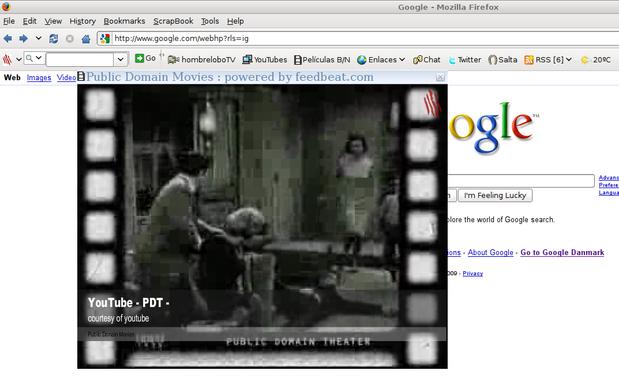The height and width of the screenshot is (389, 619).
Task: Click the film icon beside Public Domain Movies
Action: coord(81,76)
